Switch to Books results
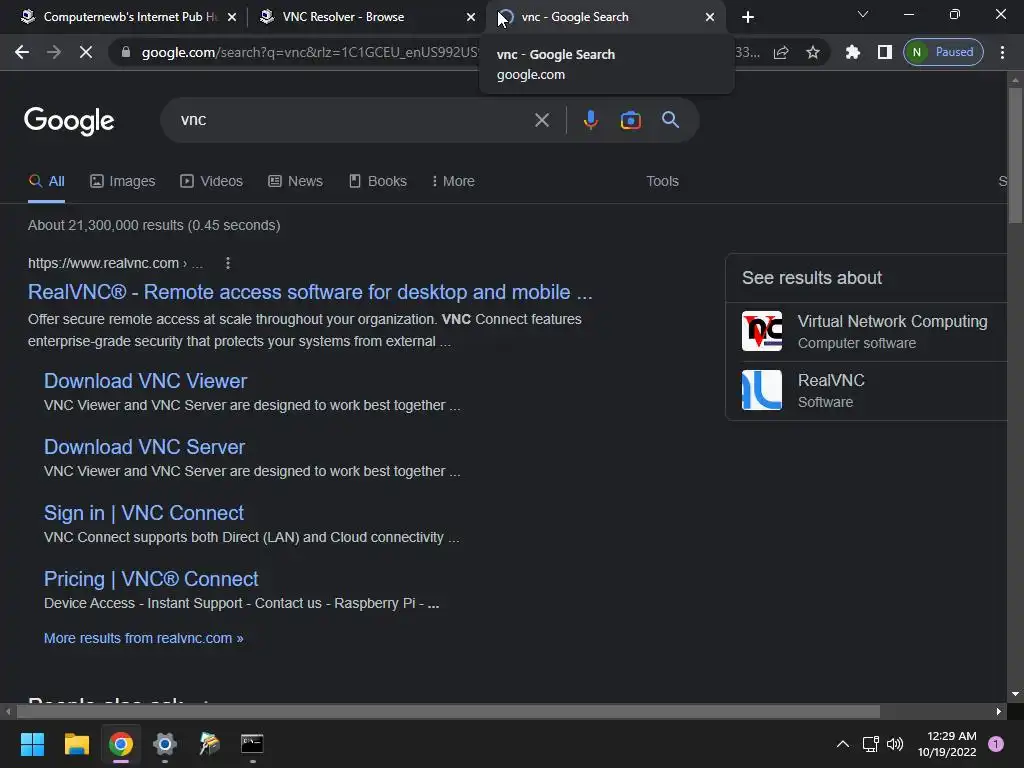Screen dimensions: 1024x768 tap(377, 182)
